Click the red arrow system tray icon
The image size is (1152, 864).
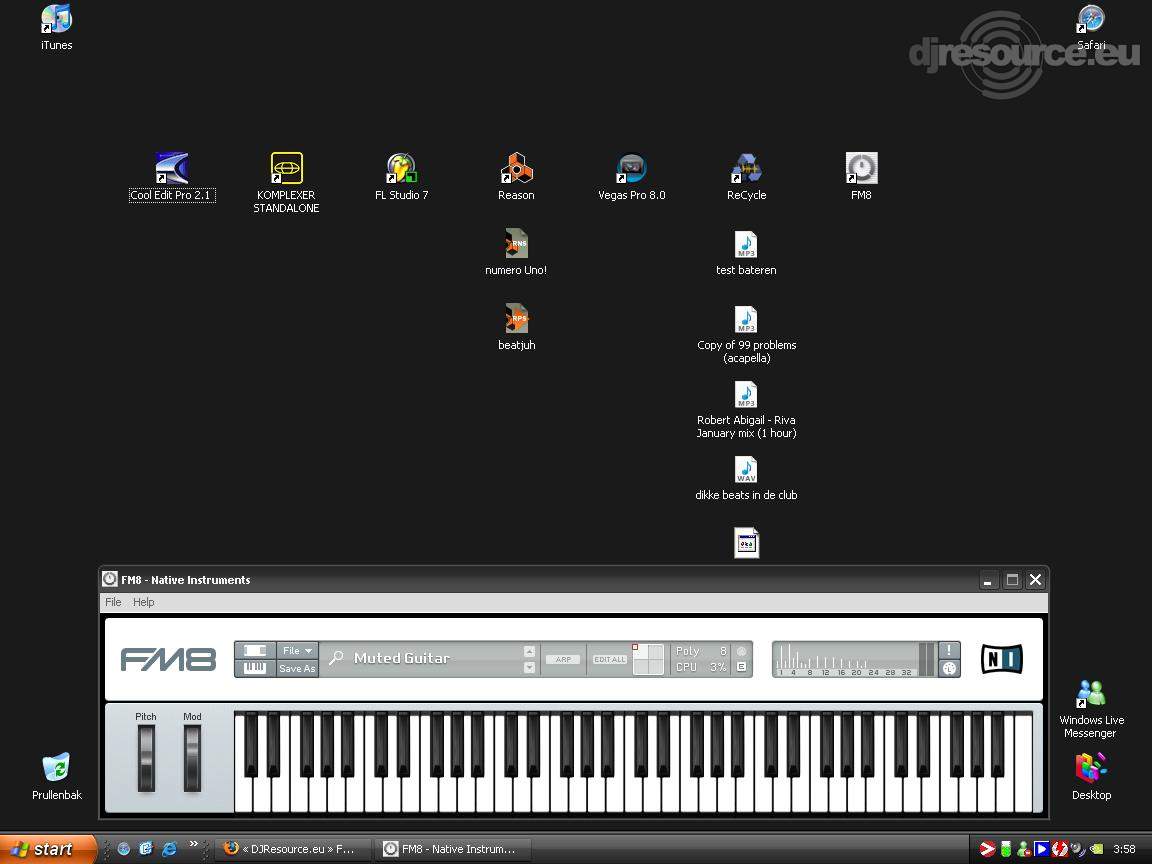click(x=987, y=849)
